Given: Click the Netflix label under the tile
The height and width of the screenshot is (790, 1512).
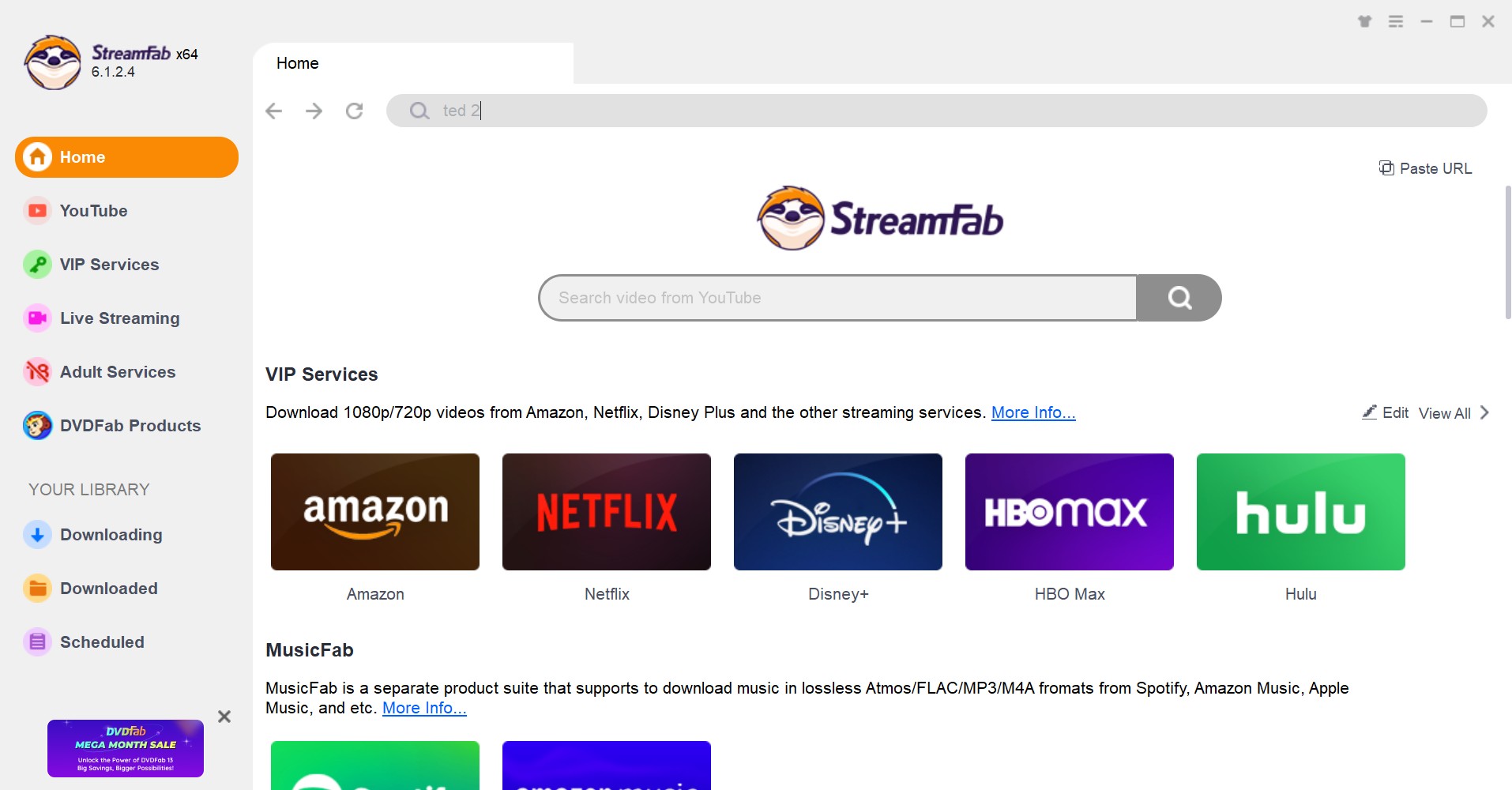Looking at the screenshot, I should coord(607,594).
